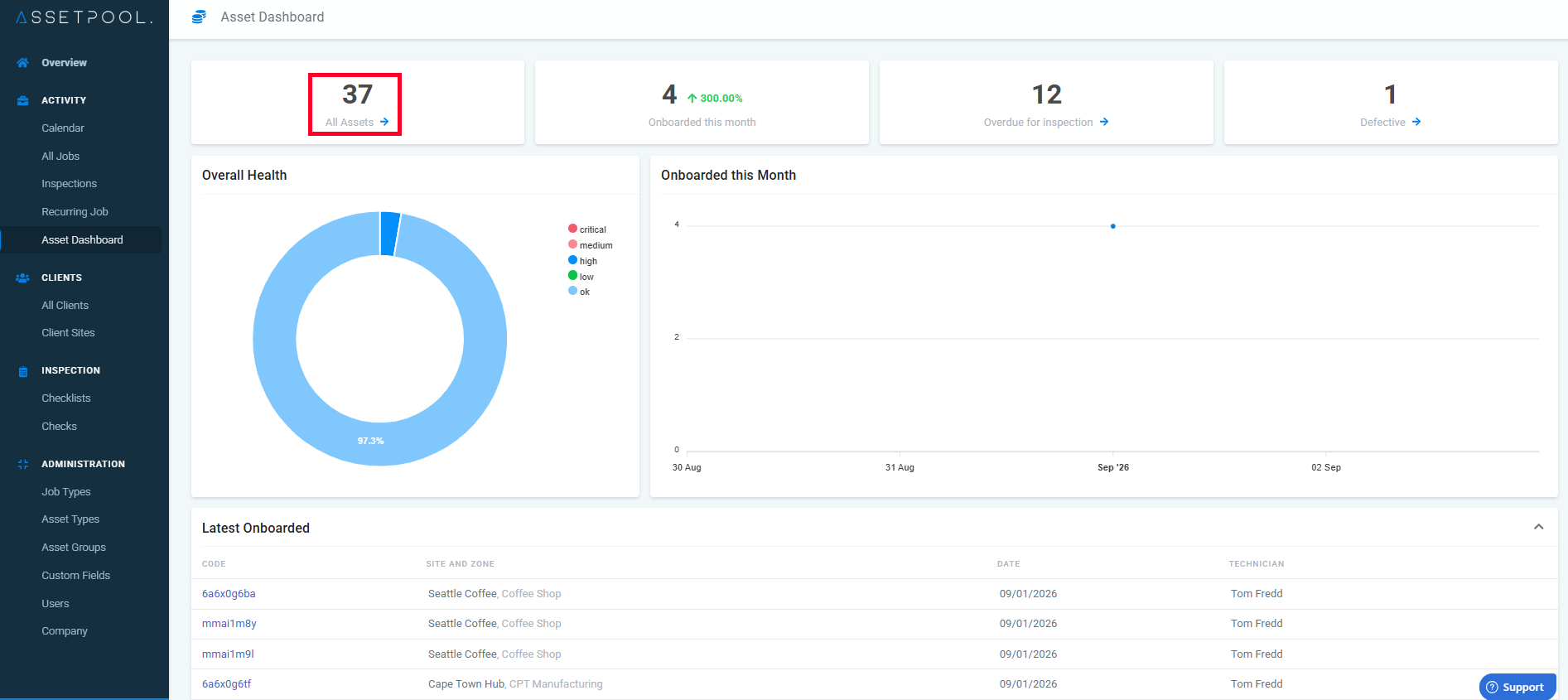Click the Asset Dashboard header coins icon
The width and height of the screenshot is (1568, 700).
[x=199, y=17]
